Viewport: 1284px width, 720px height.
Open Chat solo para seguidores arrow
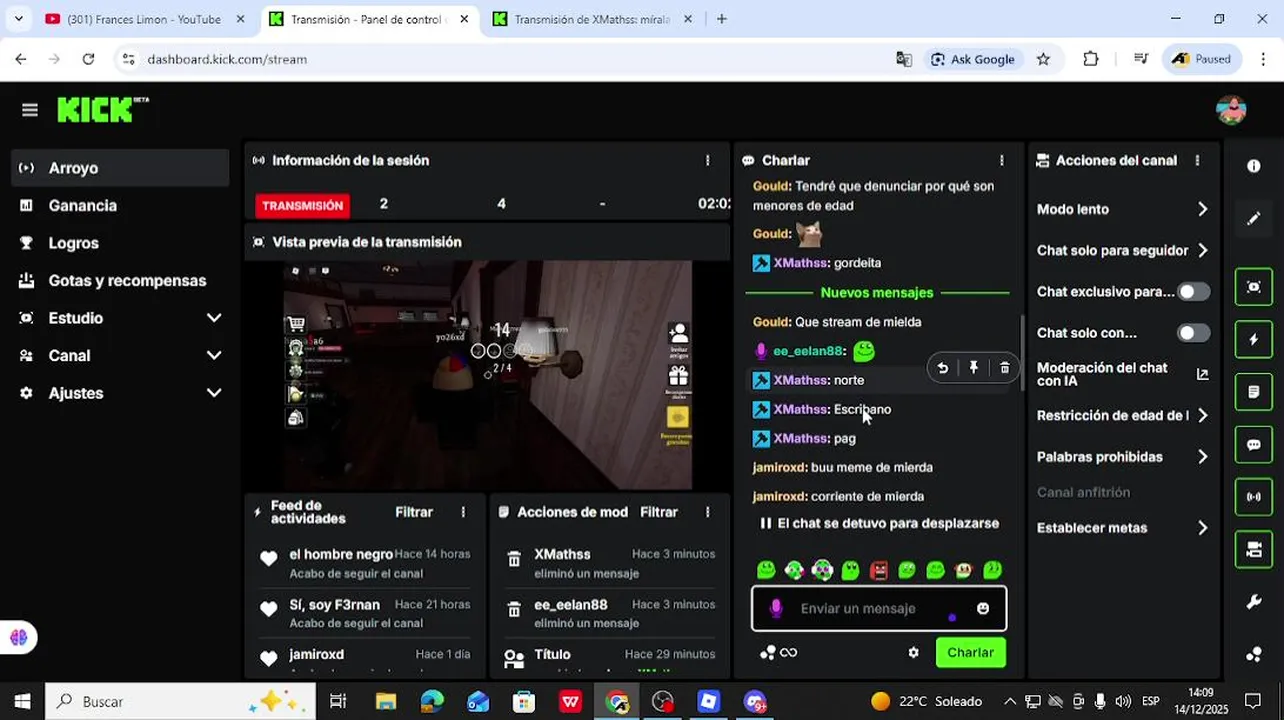tap(1202, 251)
